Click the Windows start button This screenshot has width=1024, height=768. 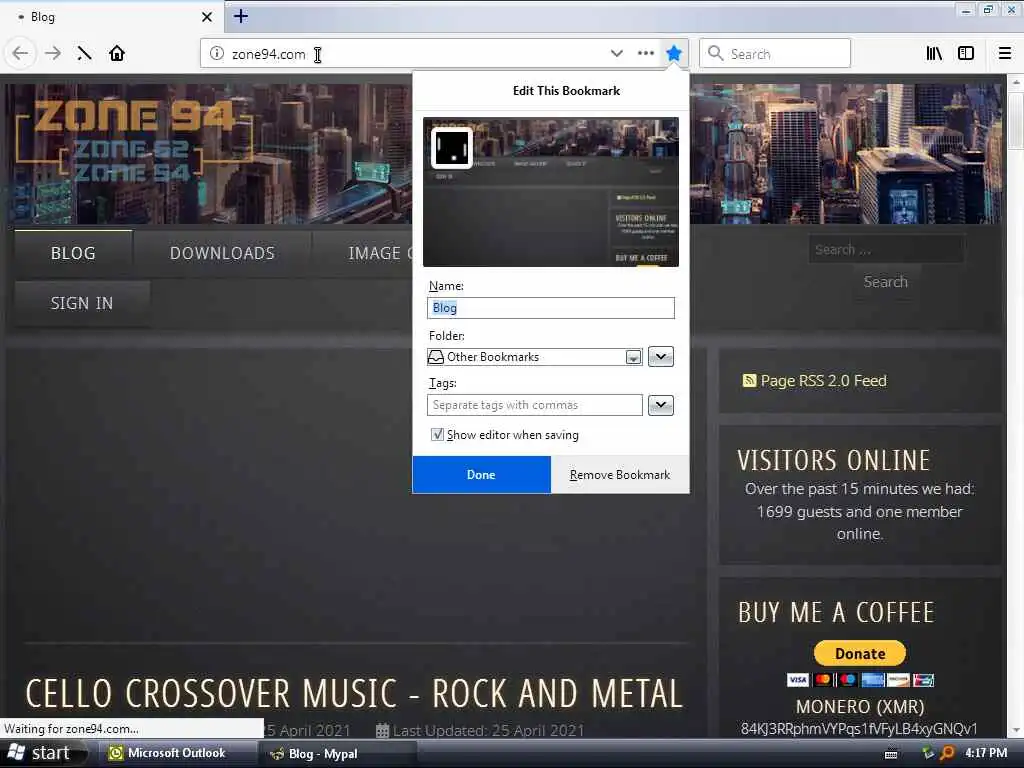coord(44,753)
